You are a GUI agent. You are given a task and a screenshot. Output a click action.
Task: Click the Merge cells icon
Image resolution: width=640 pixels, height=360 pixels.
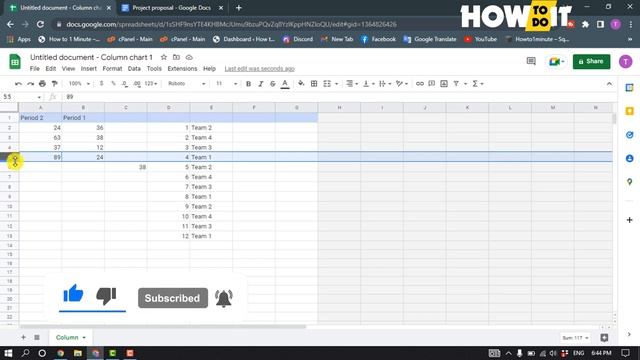coord(327,84)
